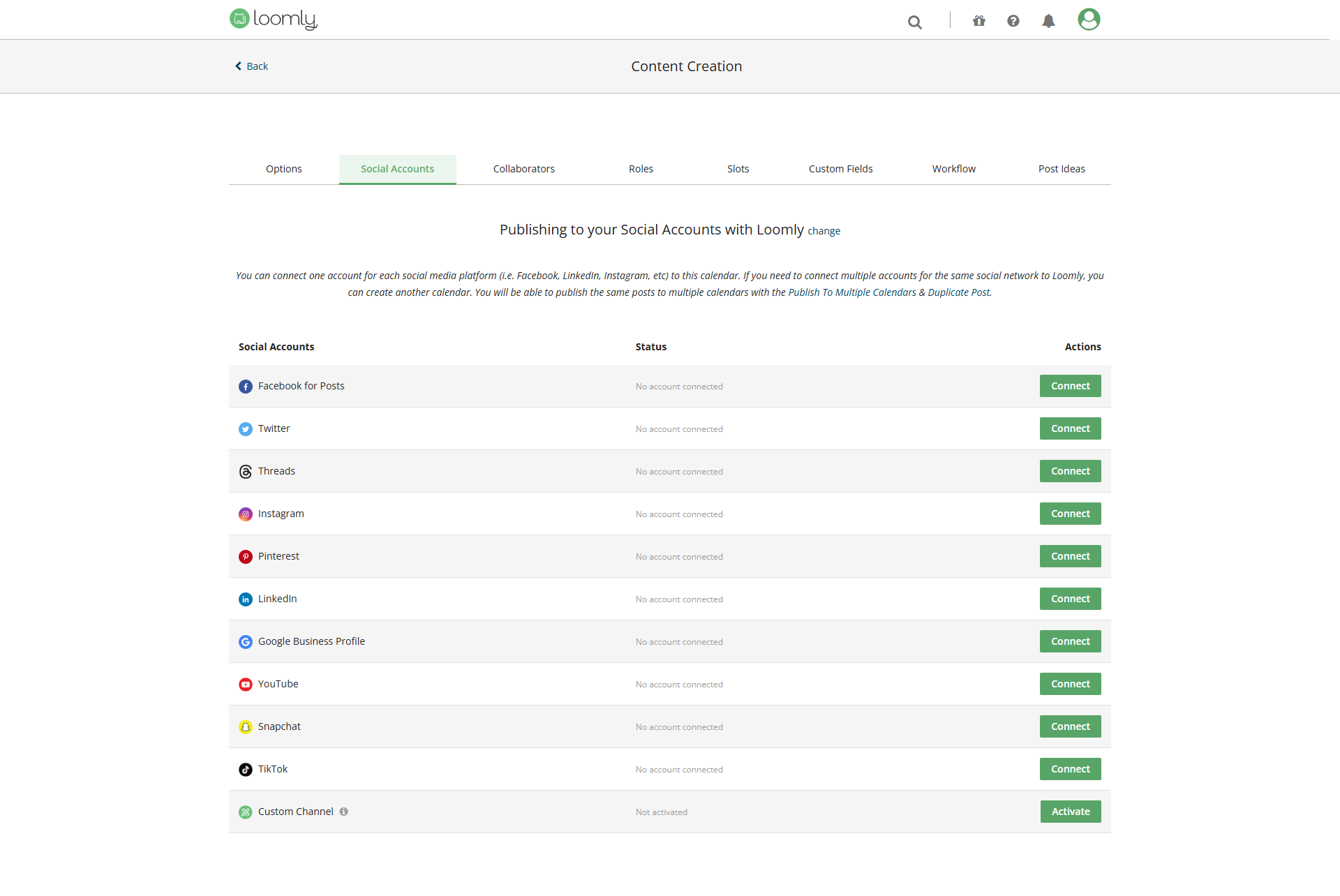Click the Loomly logo
Viewport: 1340px width, 896px height.
[274, 19]
